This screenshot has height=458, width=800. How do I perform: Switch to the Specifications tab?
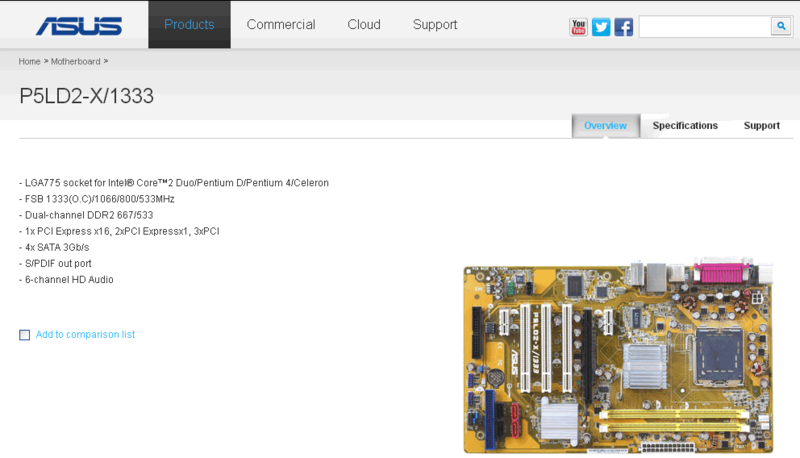click(685, 126)
